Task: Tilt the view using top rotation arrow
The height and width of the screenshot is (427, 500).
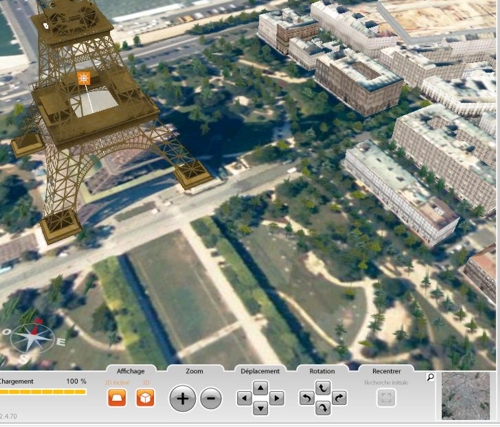Action: pyautogui.click(x=323, y=388)
